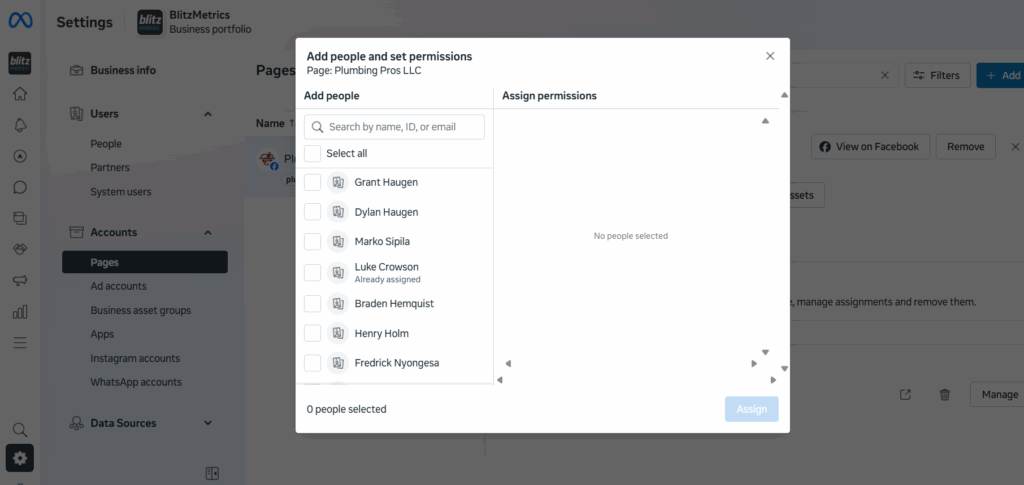Click the View on Facebook button
Image resolution: width=1024 pixels, height=485 pixels.
pyautogui.click(x=870, y=146)
